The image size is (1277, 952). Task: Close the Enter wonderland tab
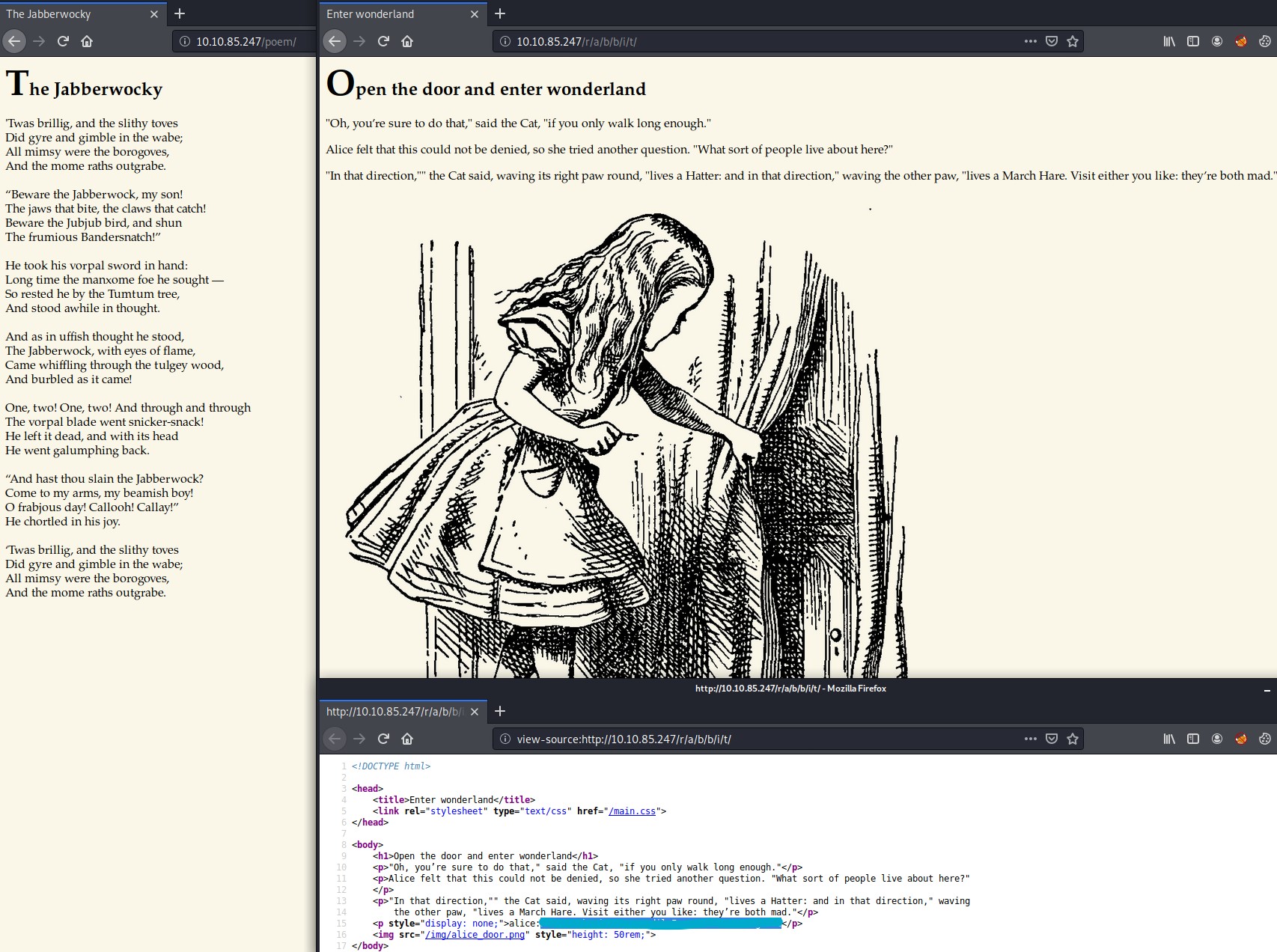(474, 14)
